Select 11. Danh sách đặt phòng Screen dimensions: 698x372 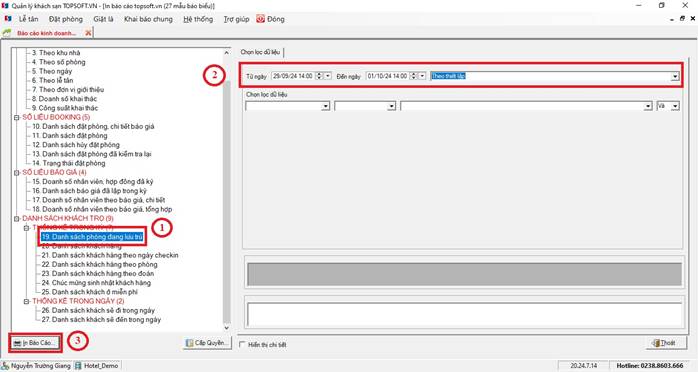(69, 136)
